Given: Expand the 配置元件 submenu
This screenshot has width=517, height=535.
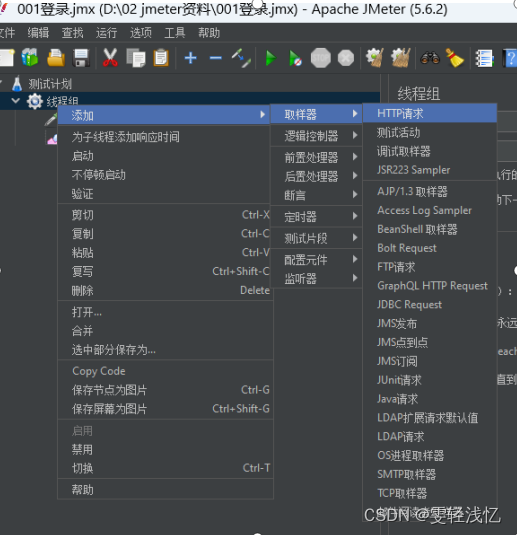Looking at the screenshot, I should pyautogui.click(x=316, y=260).
